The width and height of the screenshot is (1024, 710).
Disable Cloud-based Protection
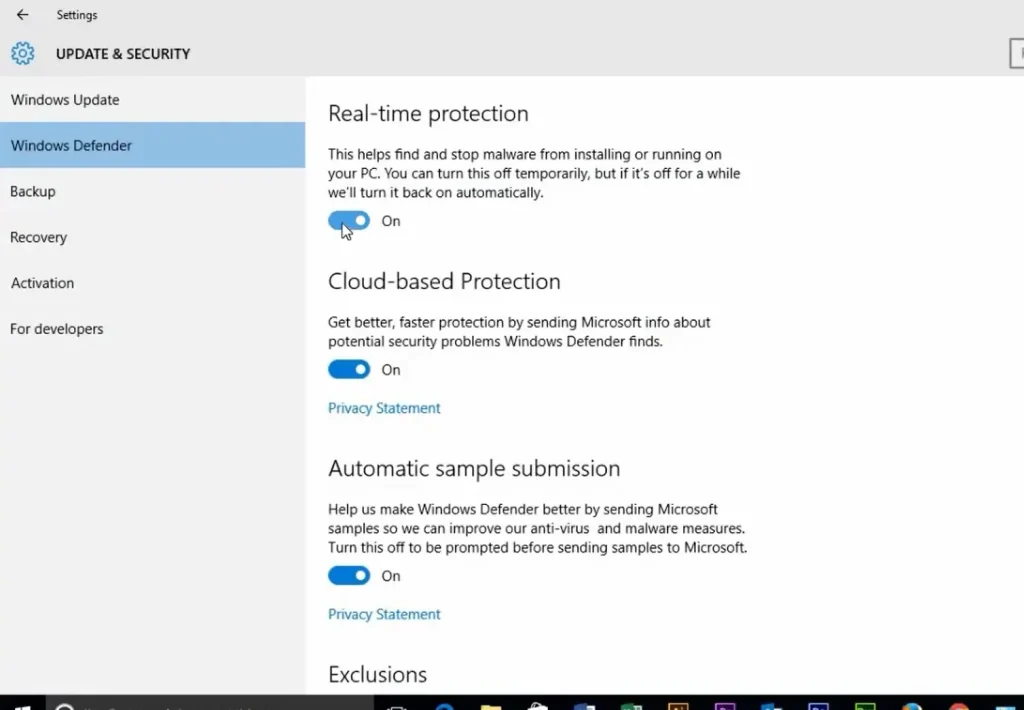tap(348, 369)
